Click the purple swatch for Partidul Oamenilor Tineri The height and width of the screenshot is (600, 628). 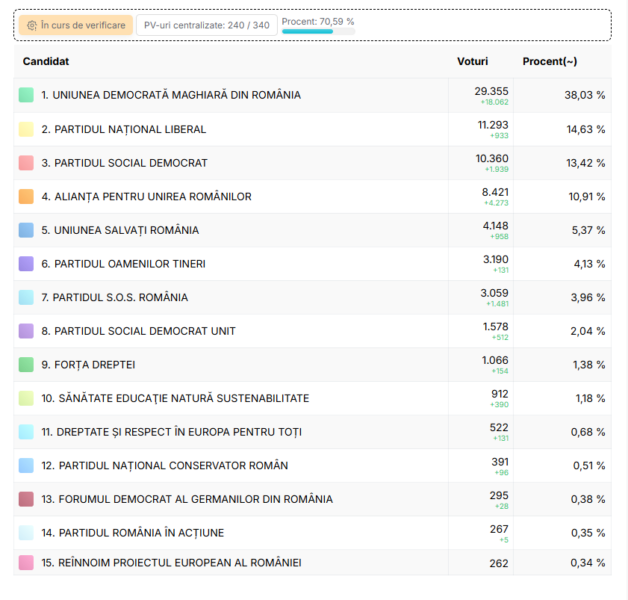pos(26,264)
